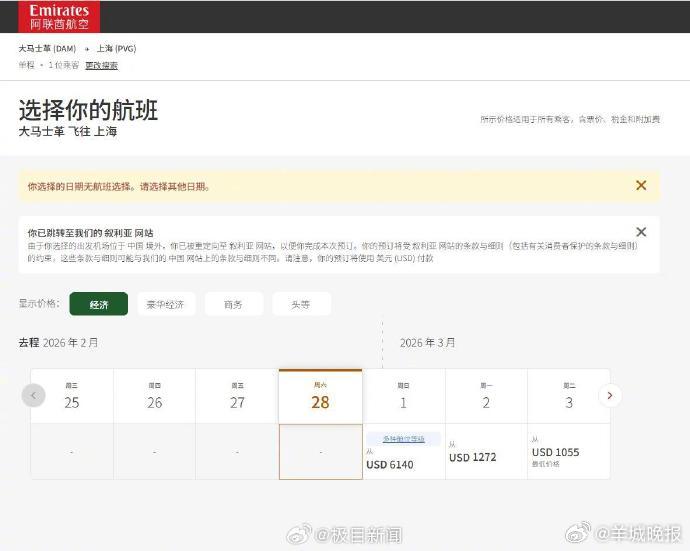Click the 2026 年 3 月 month label
The image size is (690, 551).
[x=427, y=342]
